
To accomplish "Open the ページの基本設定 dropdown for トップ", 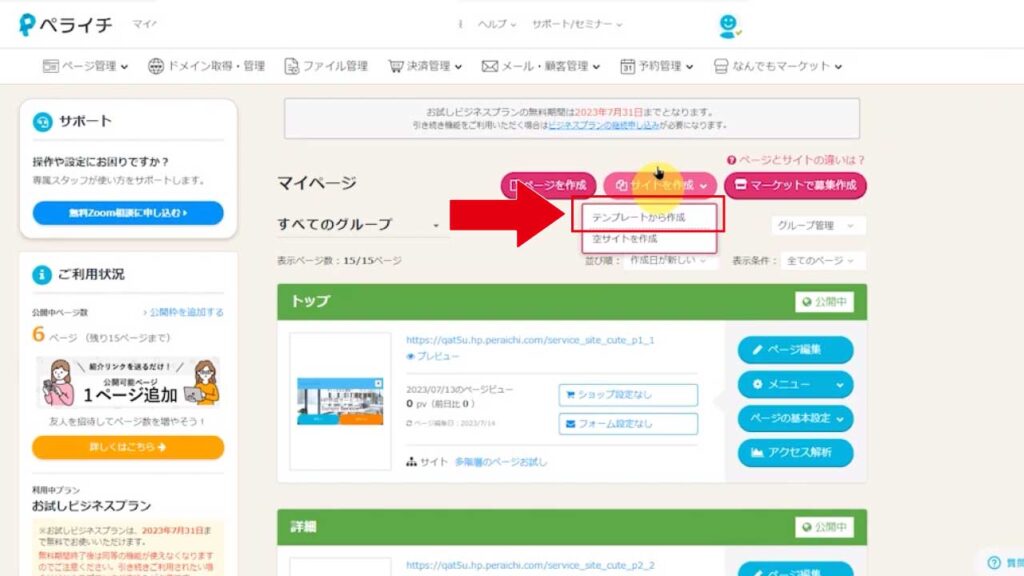I will 795,419.
